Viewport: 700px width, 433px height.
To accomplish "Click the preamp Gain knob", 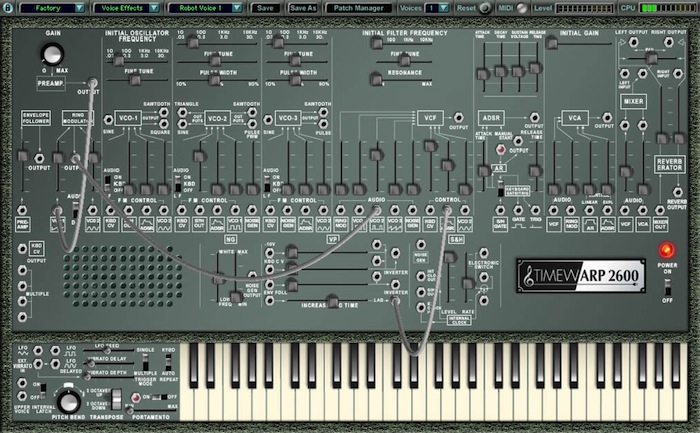I will coord(52,54).
